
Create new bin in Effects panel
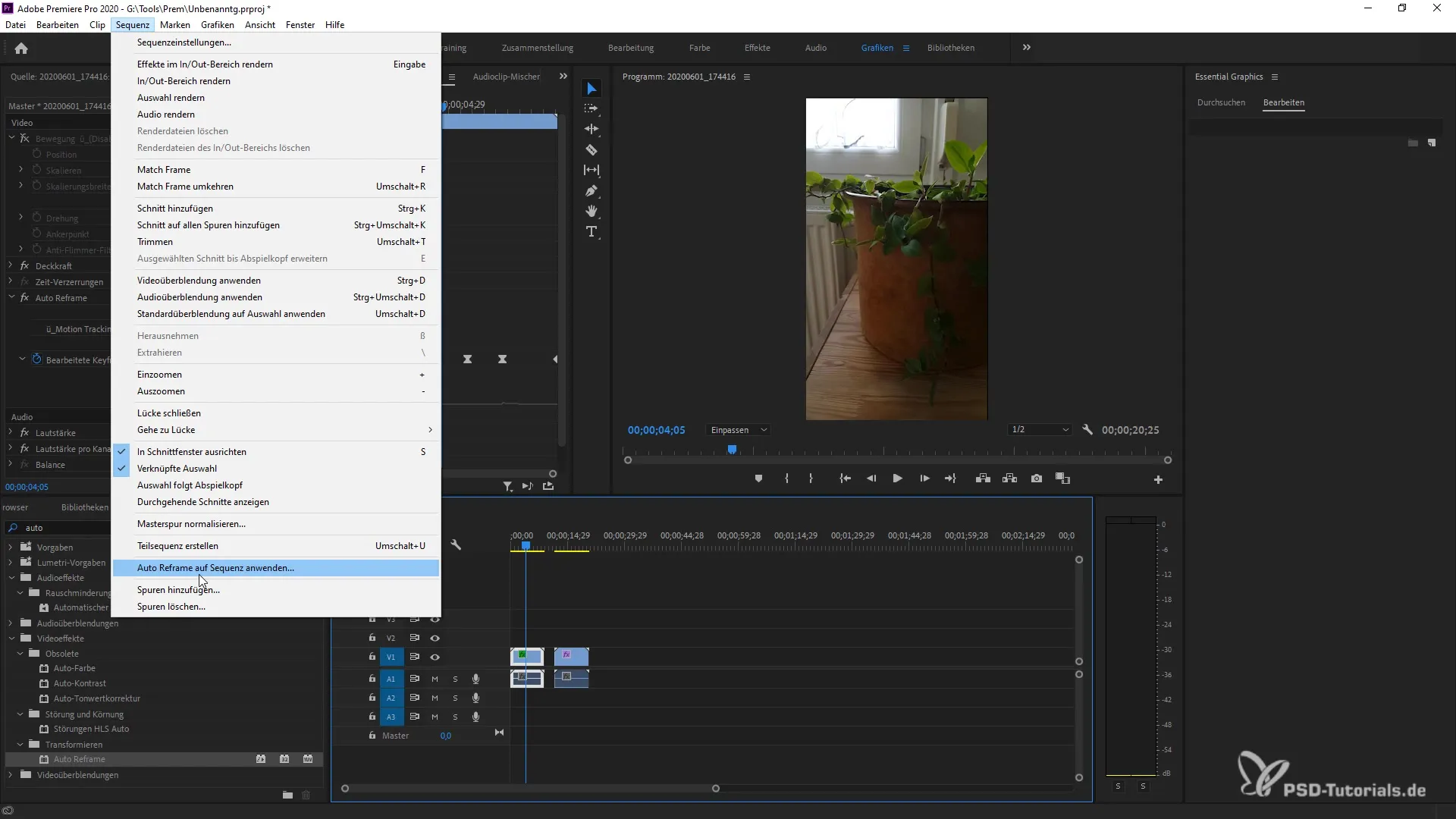click(x=287, y=795)
